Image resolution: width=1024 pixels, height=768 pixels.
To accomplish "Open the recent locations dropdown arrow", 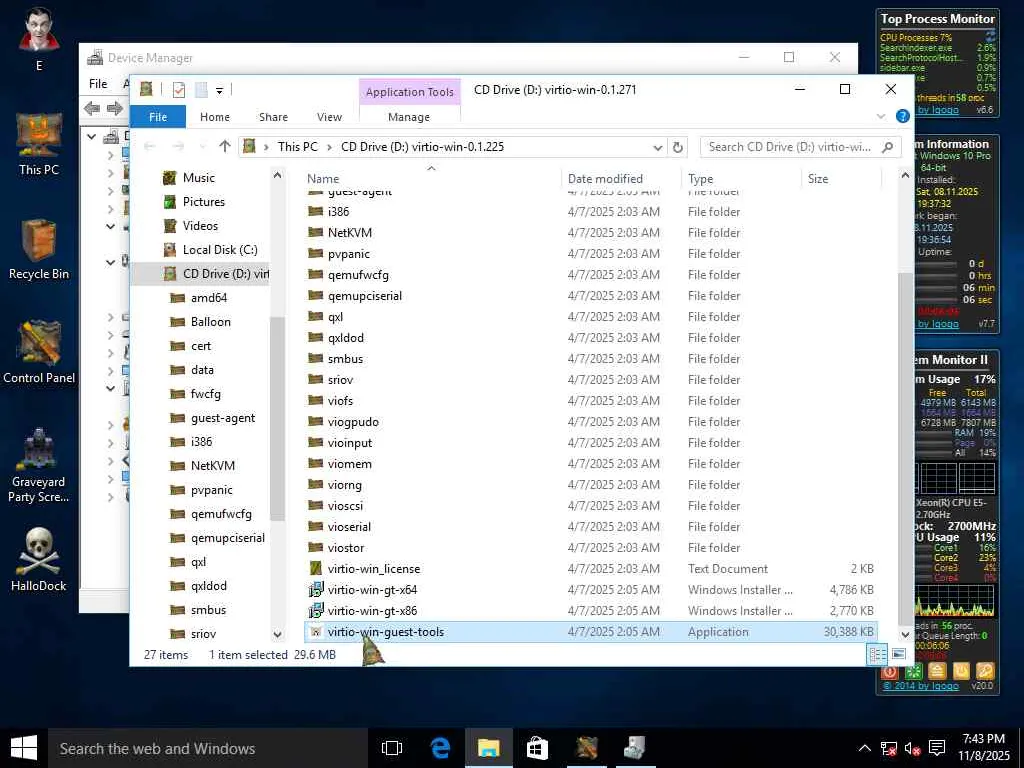I will [x=202, y=147].
